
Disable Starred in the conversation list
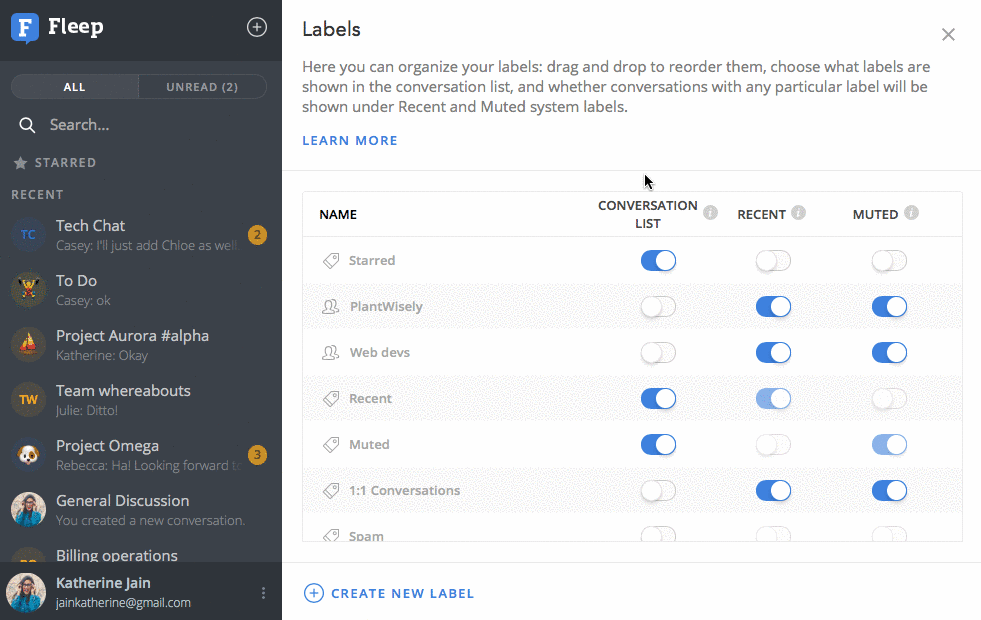click(x=658, y=260)
